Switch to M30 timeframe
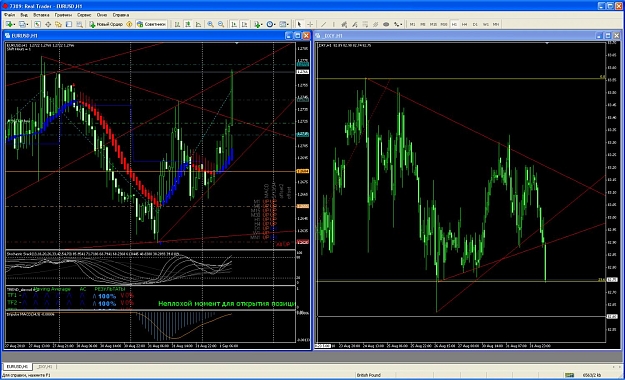 (444, 24)
